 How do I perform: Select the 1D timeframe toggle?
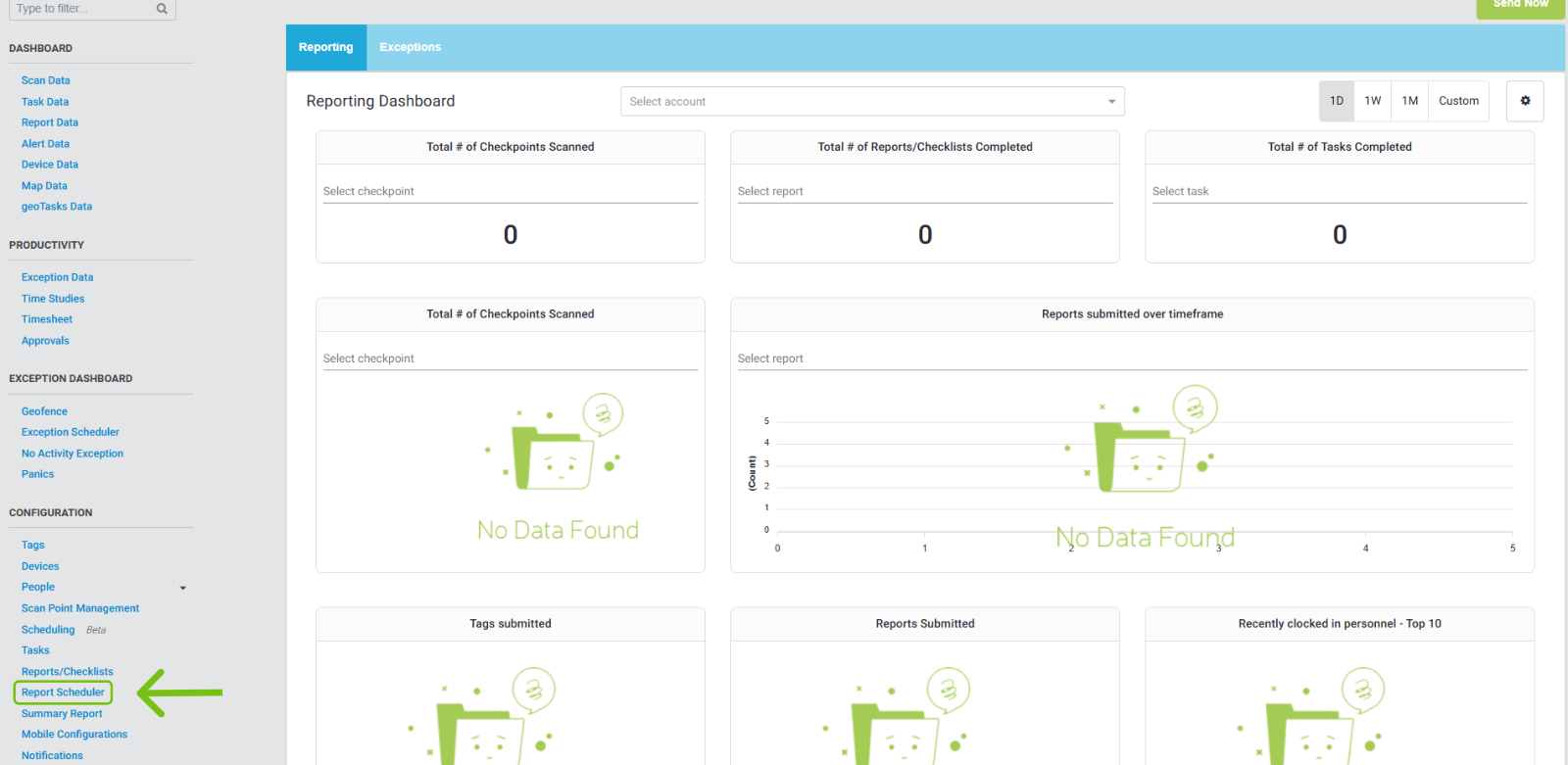[x=1336, y=101]
